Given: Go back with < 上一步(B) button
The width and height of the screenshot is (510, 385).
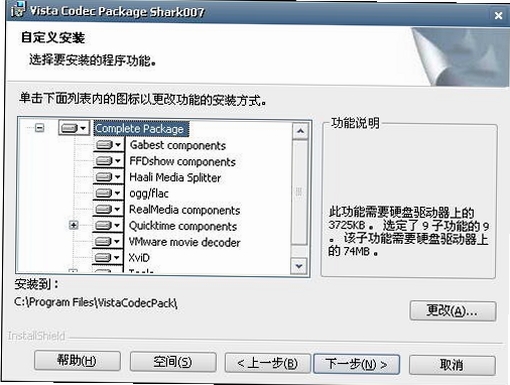Looking at the screenshot, I should click(x=268, y=363).
